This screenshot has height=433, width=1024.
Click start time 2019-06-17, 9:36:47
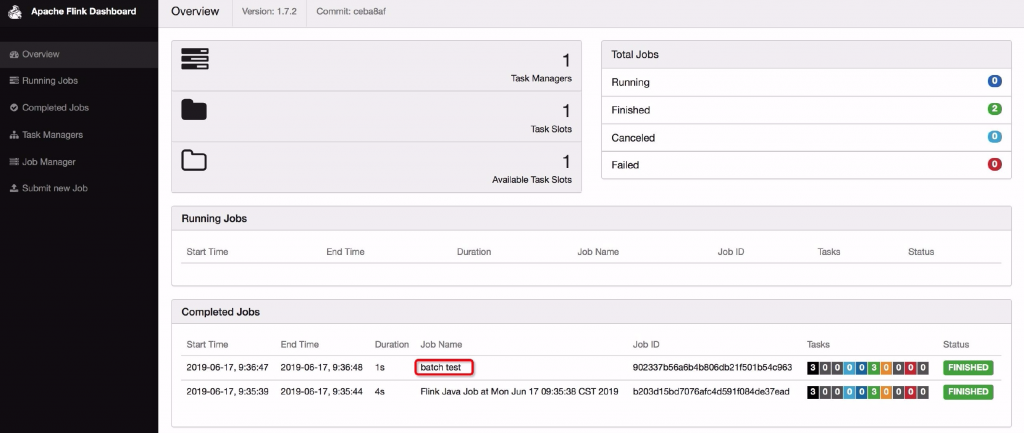click(227, 368)
